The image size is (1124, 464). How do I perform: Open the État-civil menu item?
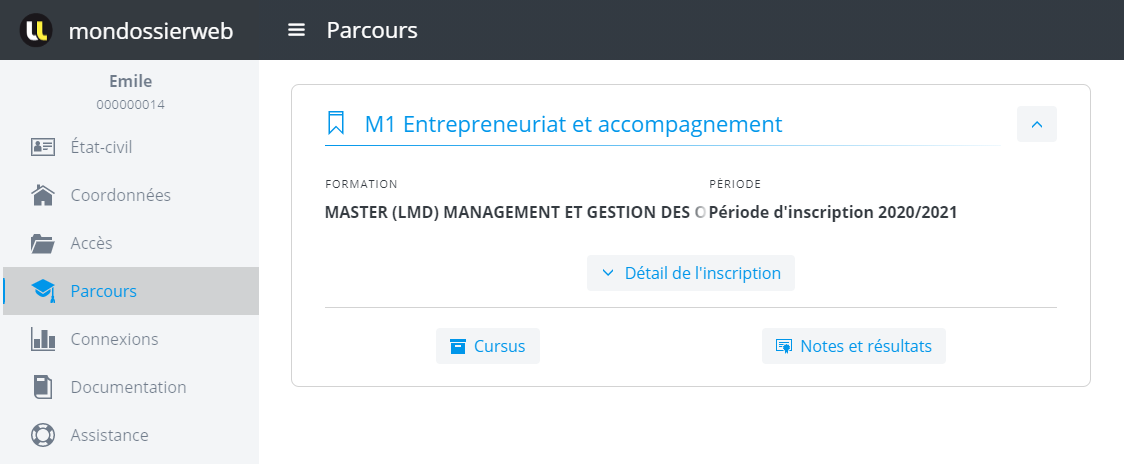[101, 147]
